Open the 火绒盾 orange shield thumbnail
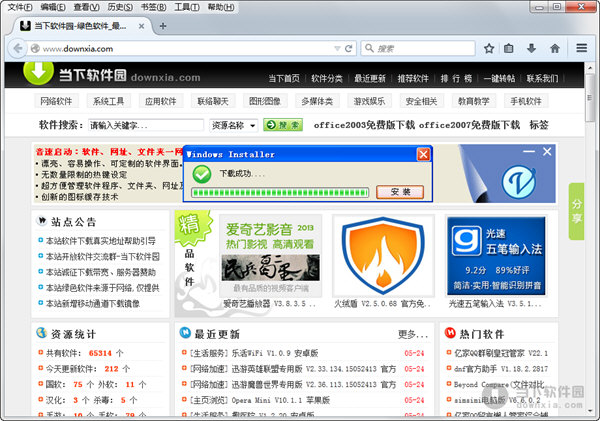The image size is (600, 421). click(x=383, y=256)
